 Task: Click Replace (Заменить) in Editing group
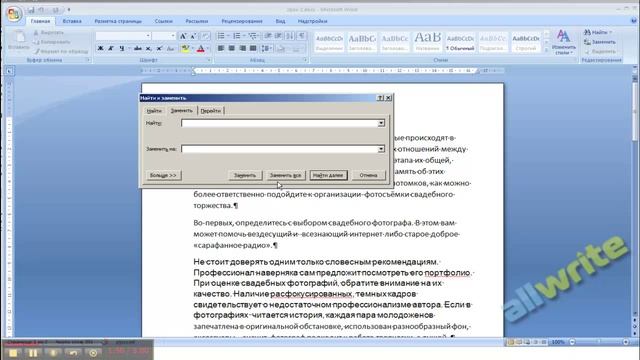(x=600, y=42)
